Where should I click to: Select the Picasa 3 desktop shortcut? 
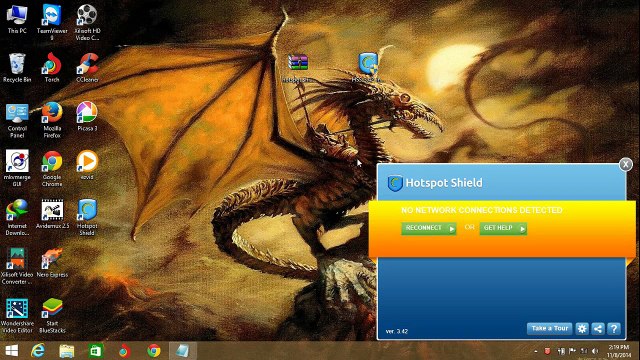87,117
